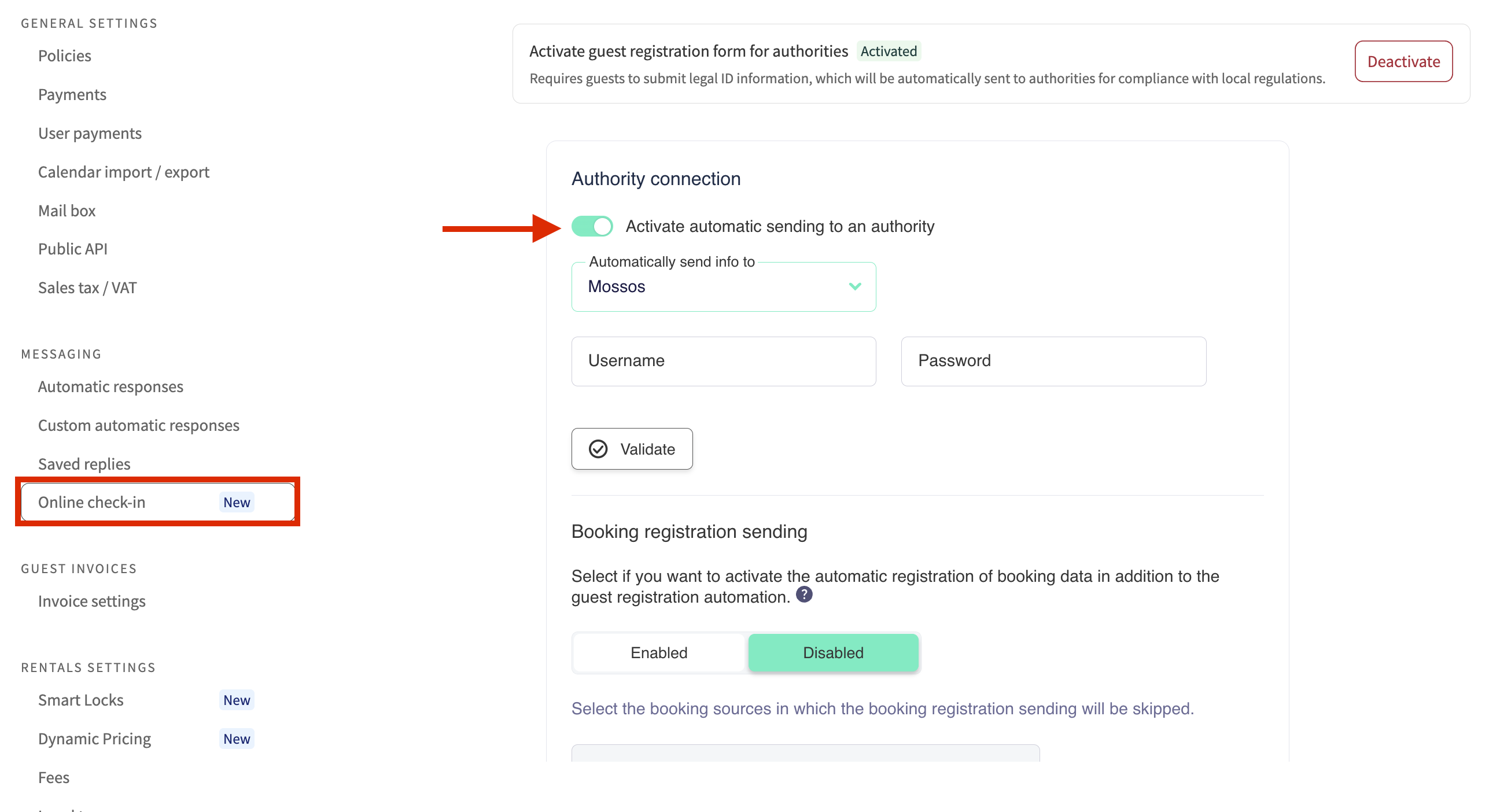This screenshot has width=1489, height=812.
Task: Select Enabled for booking registration sending
Action: pos(659,653)
